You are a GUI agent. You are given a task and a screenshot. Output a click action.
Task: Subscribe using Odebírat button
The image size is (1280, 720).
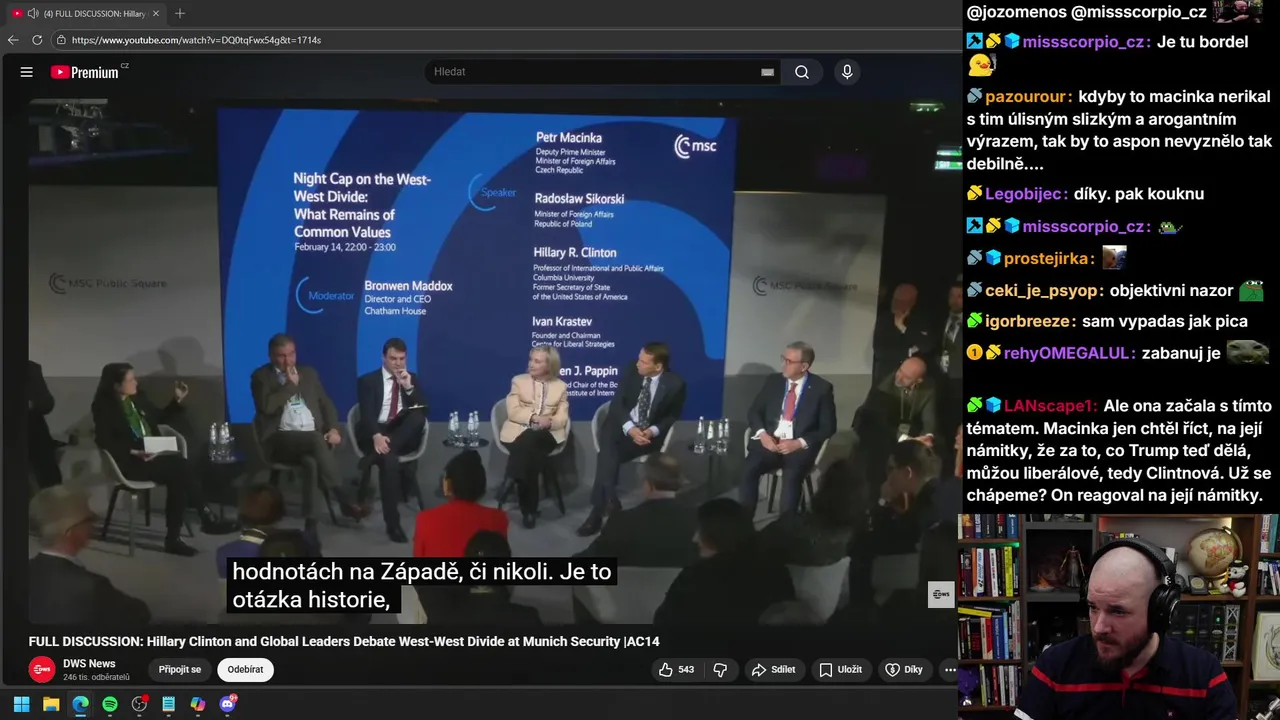click(x=245, y=670)
